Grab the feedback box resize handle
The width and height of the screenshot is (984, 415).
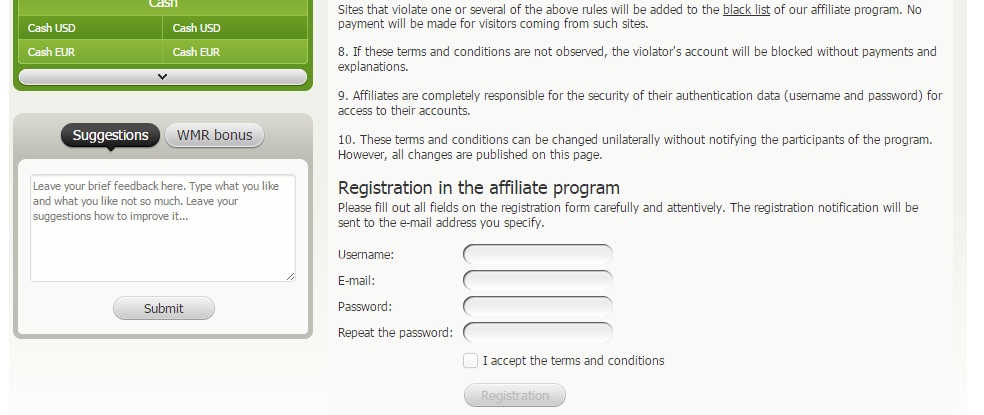(291, 277)
